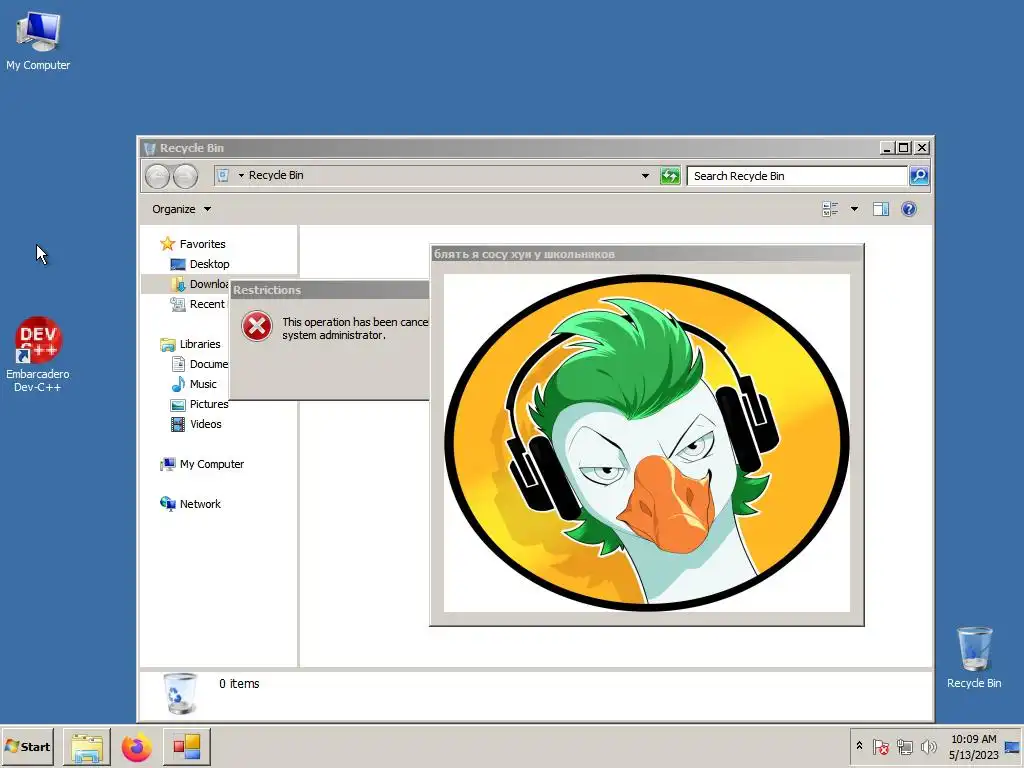The width and height of the screenshot is (1024, 768).
Task: Click the network tray icon
Action: point(904,746)
